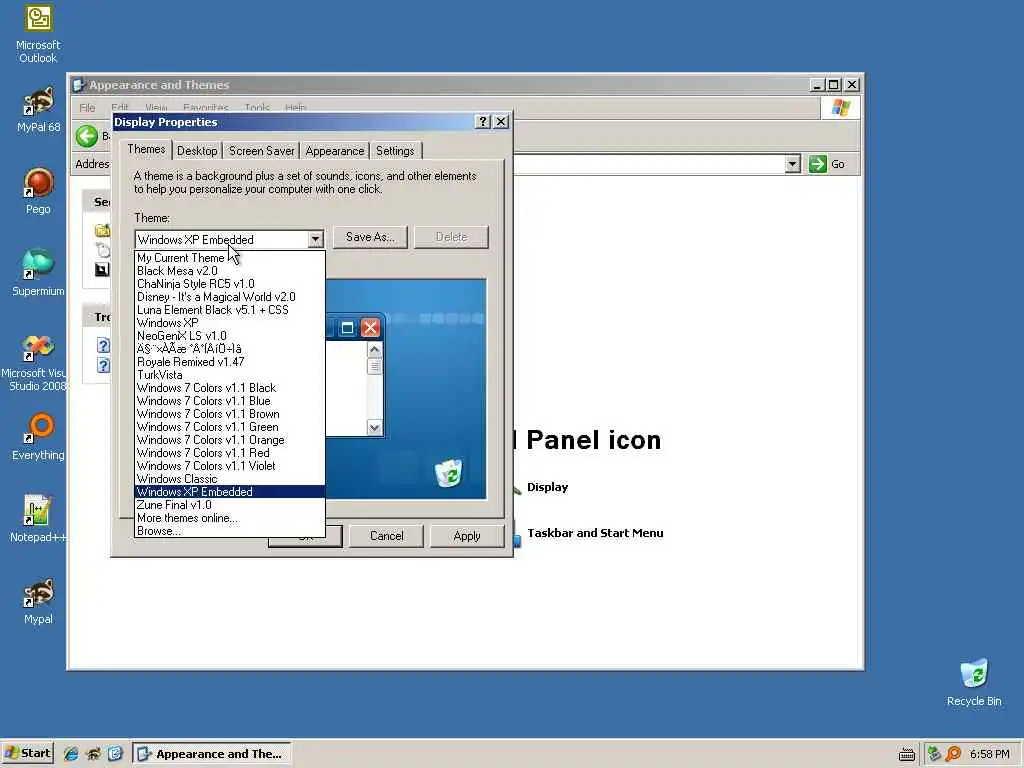Click the help question mark in Display Properties
1024x768 pixels.
483,122
